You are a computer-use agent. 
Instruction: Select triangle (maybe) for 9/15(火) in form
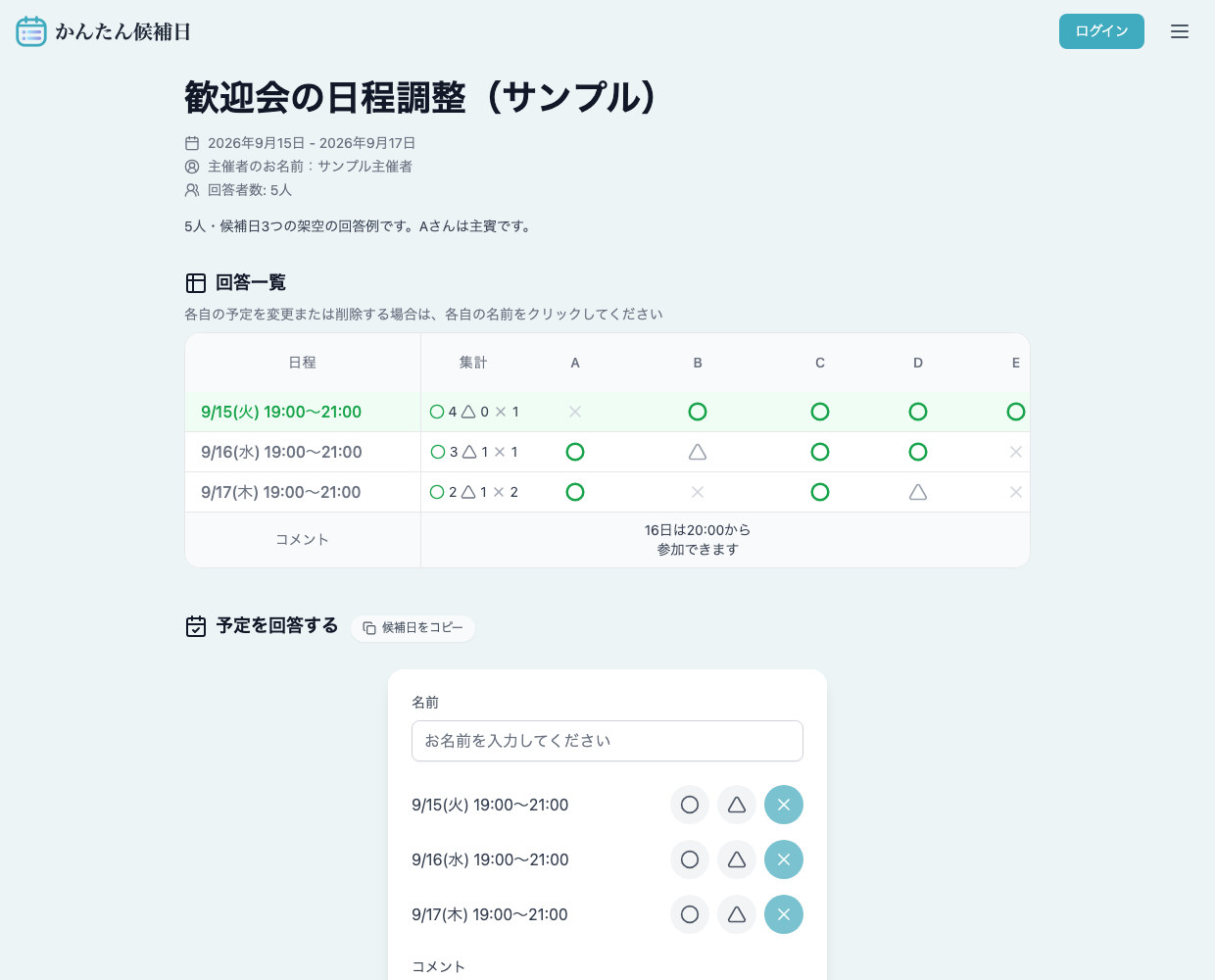coord(737,805)
